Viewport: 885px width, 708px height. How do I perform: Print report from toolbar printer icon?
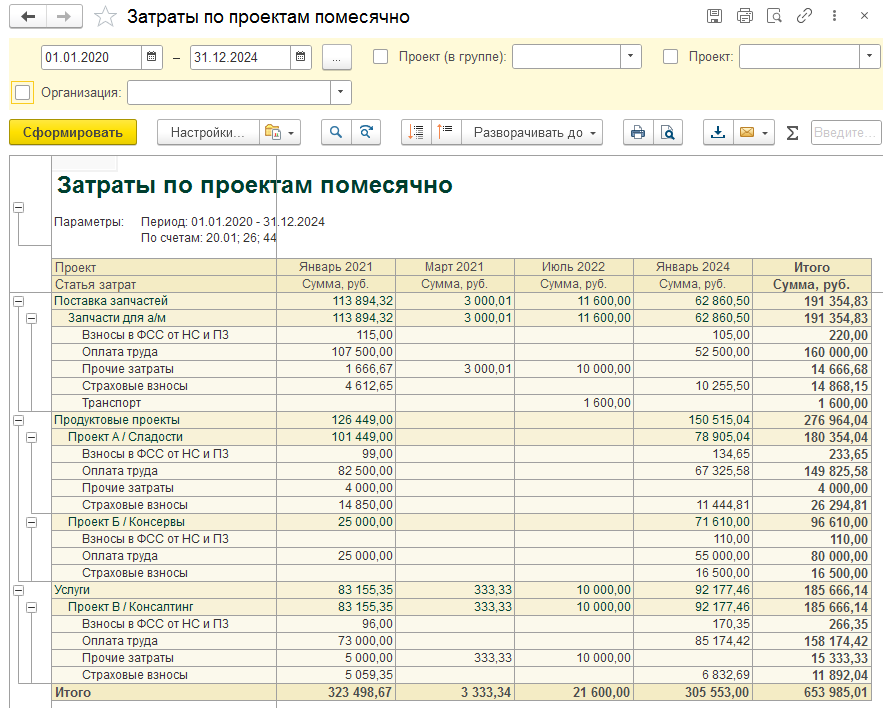click(638, 133)
